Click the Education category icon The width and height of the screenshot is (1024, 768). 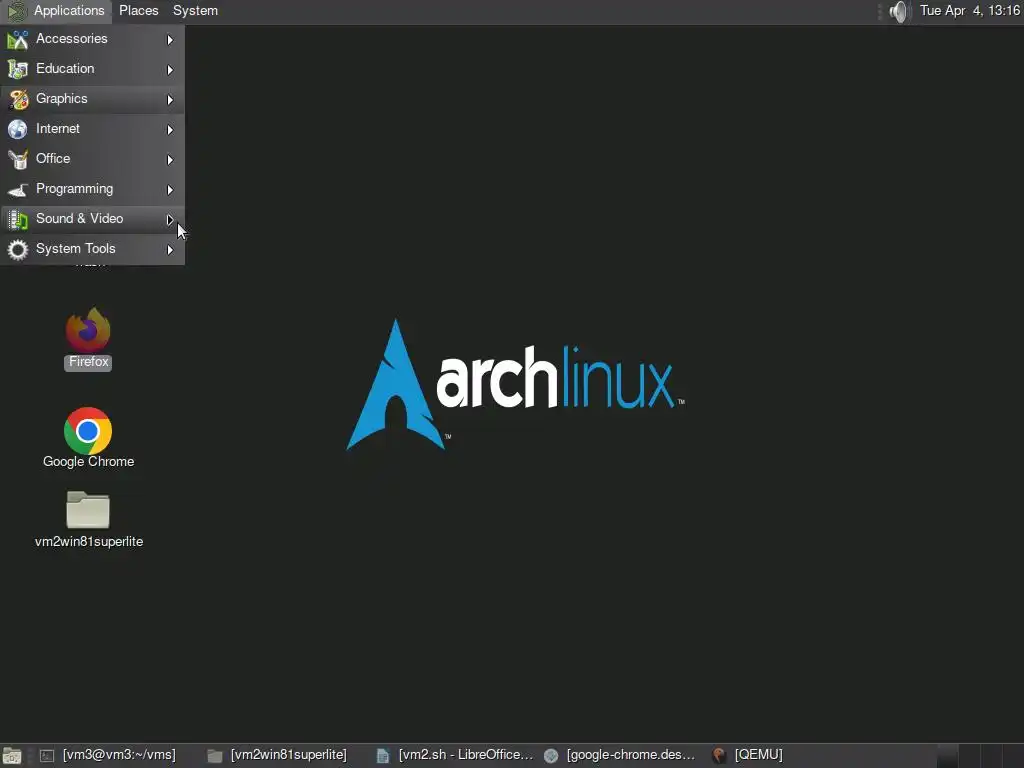(18, 69)
